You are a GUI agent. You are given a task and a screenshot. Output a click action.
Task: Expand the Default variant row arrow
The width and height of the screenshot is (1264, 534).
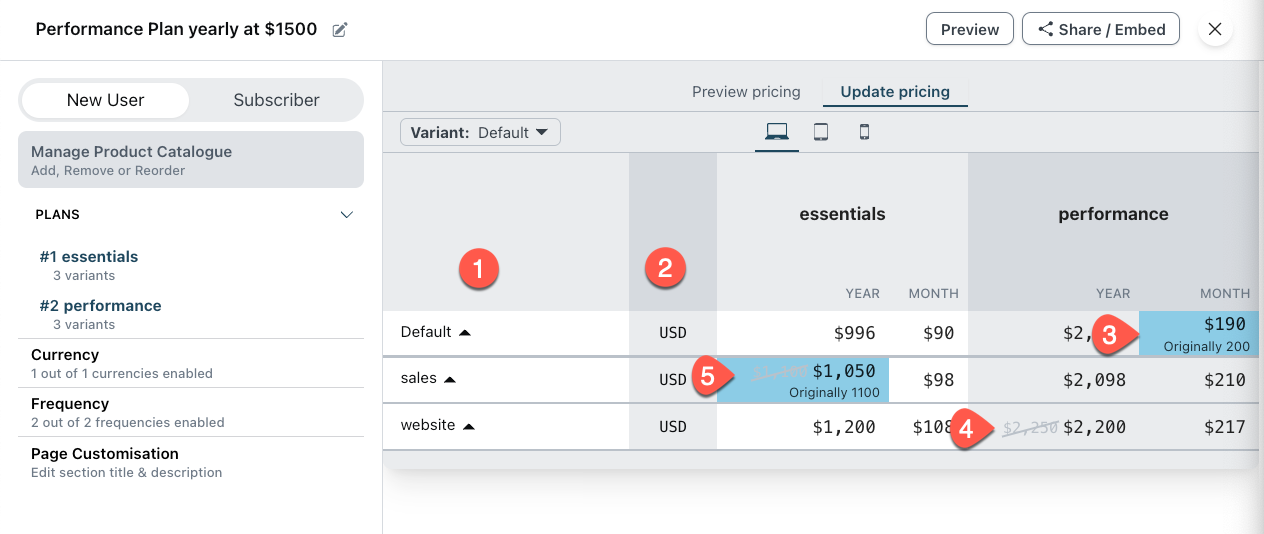pyautogui.click(x=465, y=332)
